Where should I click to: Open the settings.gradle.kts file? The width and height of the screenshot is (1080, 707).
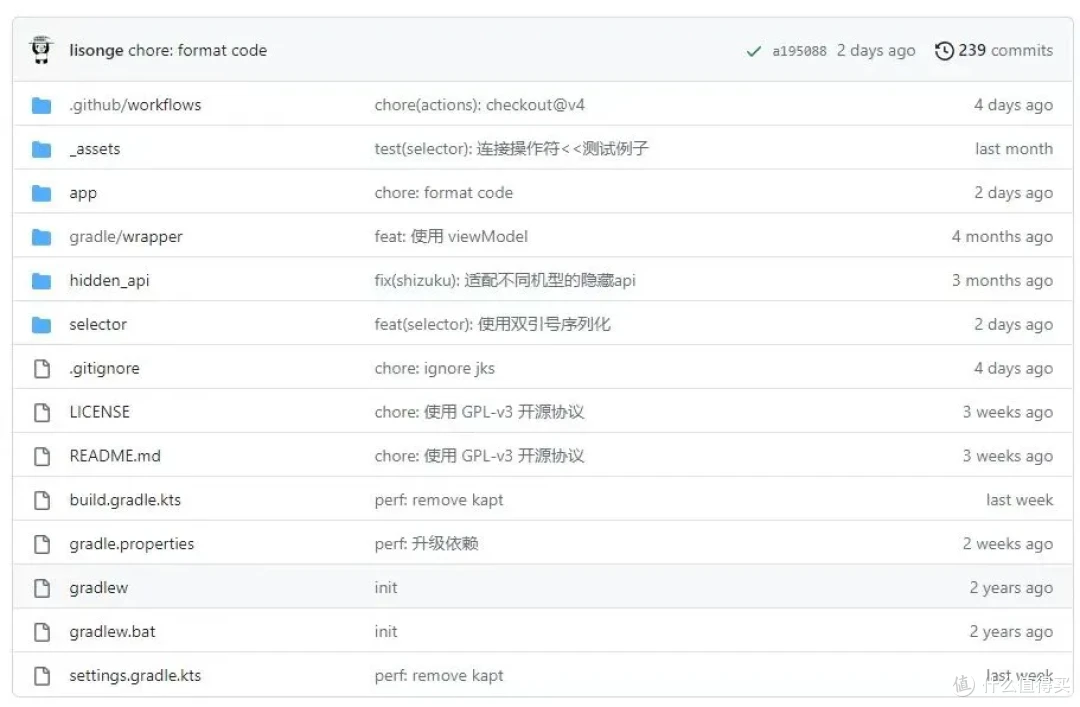[135, 676]
